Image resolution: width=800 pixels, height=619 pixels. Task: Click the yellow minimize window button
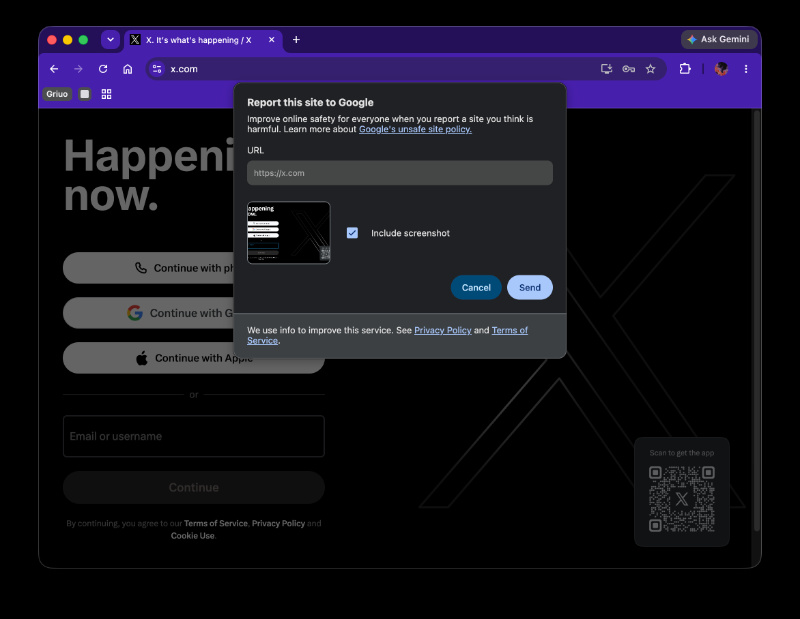(67, 40)
